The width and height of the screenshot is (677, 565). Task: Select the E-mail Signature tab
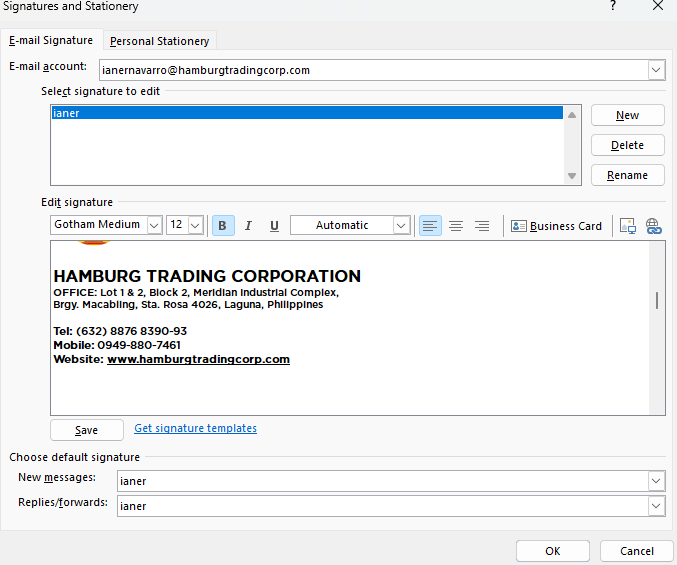point(51,40)
